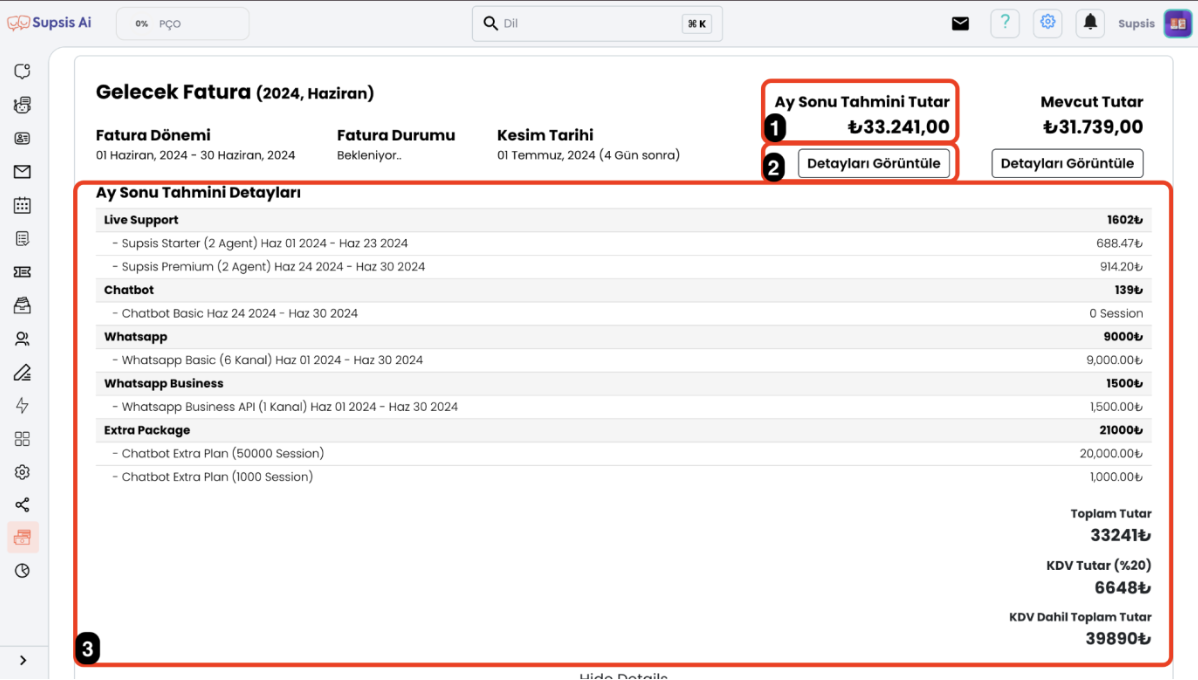The height and width of the screenshot is (680, 1198).
Task: Click the ⌘K shortcut badge
Action: [x=697, y=24]
